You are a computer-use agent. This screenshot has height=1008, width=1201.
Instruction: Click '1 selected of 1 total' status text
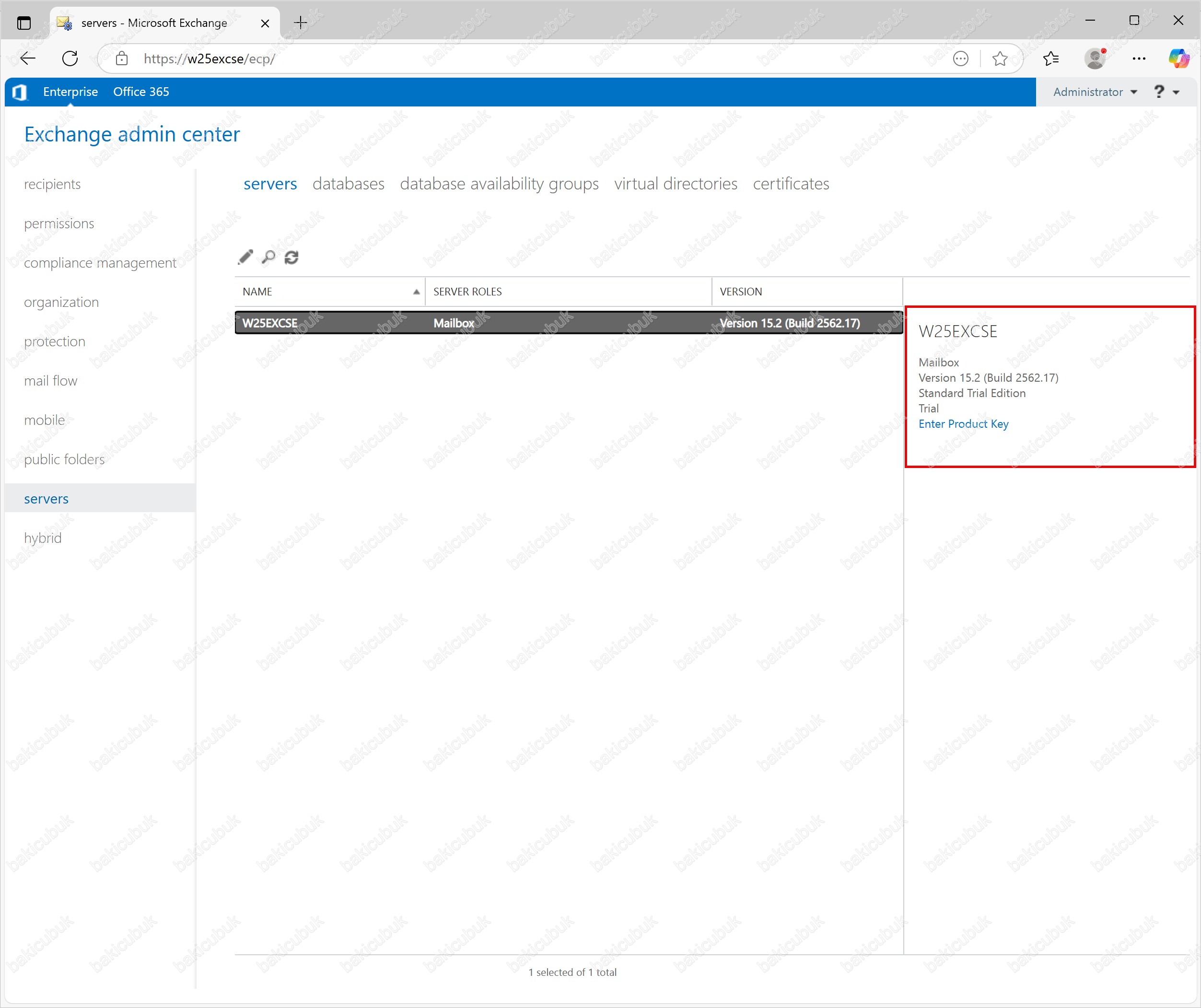click(x=572, y=972)
